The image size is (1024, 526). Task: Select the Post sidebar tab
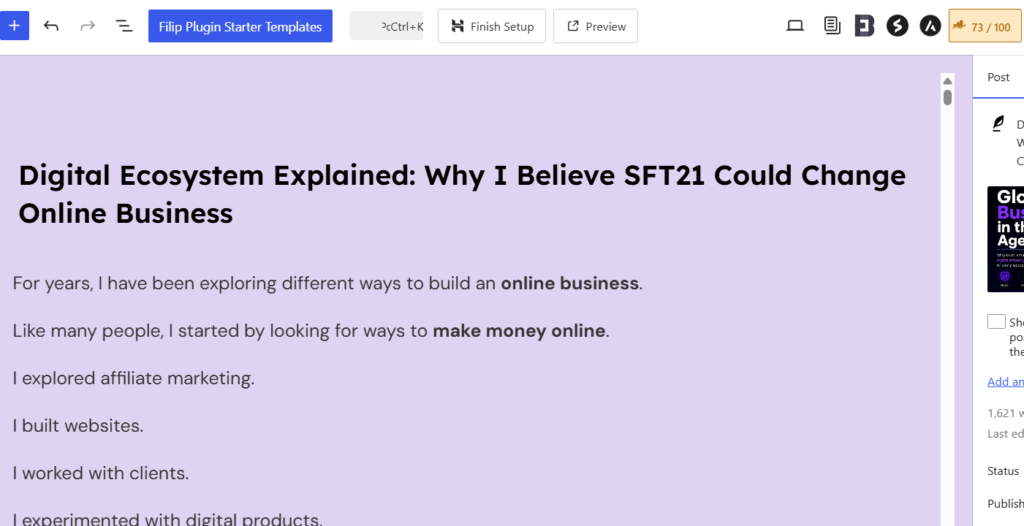(998, 77)
